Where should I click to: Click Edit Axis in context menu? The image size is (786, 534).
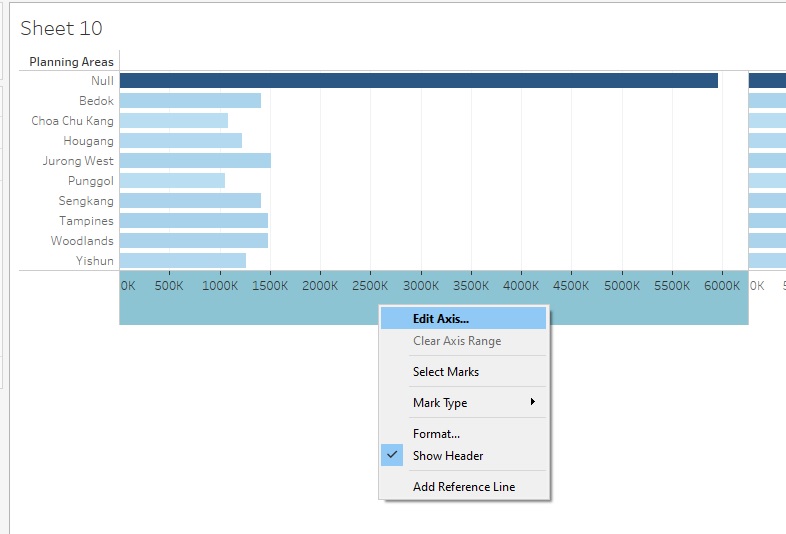click(x=440, y=318)
